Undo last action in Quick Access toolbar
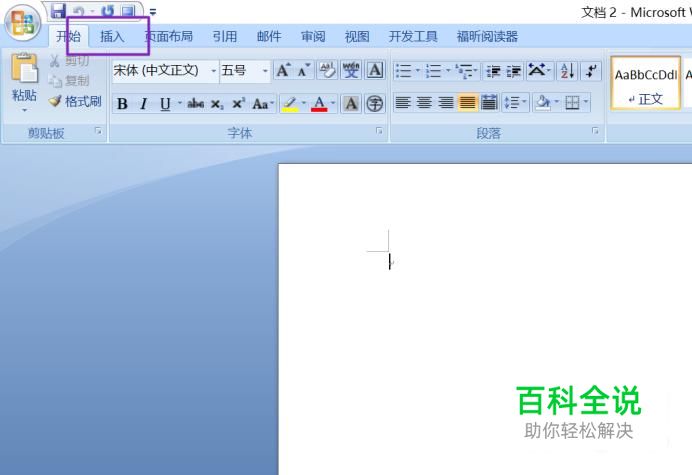 pyautogui.click(x=79, y=11)
